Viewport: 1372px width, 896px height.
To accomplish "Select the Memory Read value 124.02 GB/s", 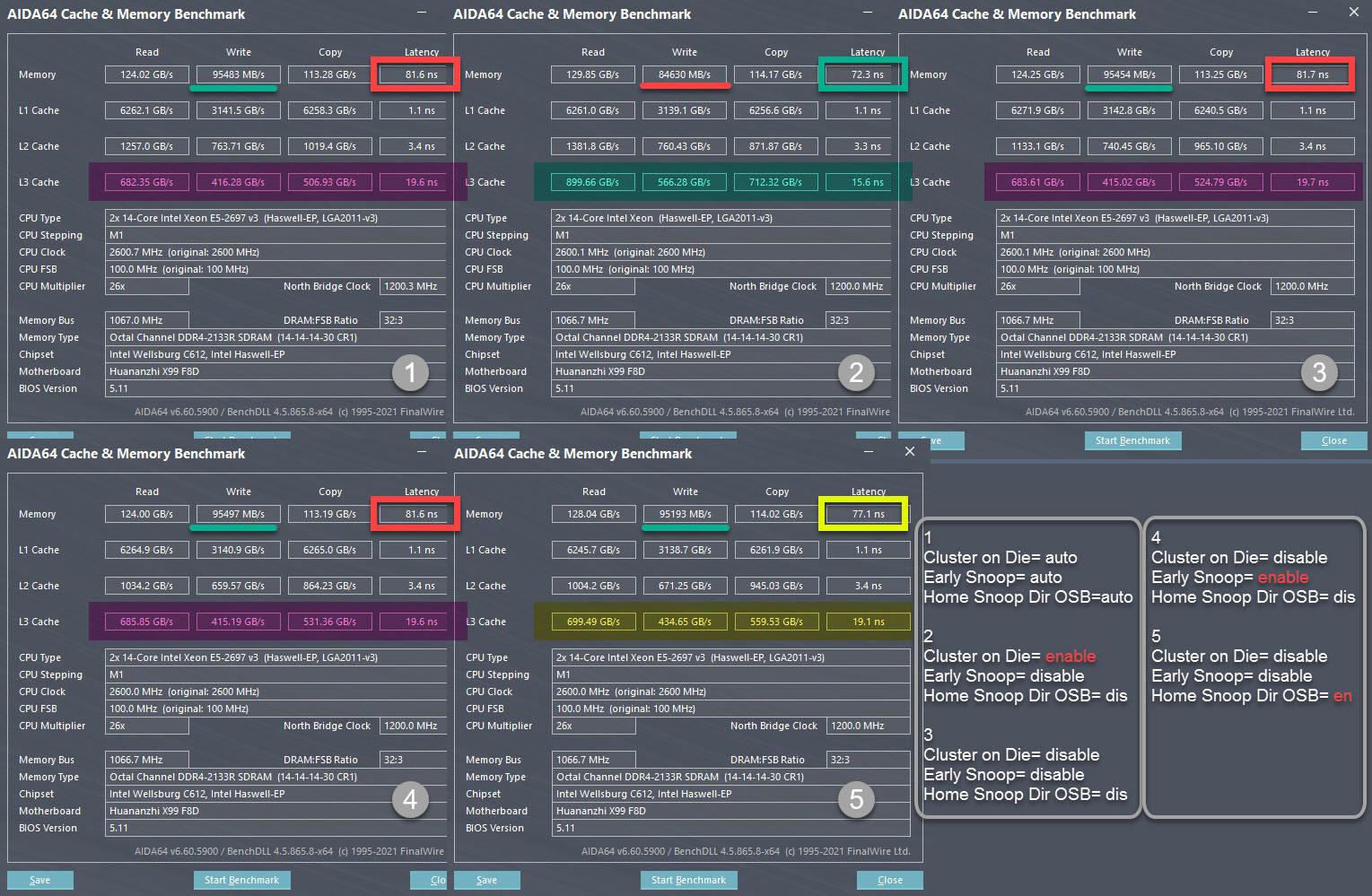I will click(x=146, y=74).
